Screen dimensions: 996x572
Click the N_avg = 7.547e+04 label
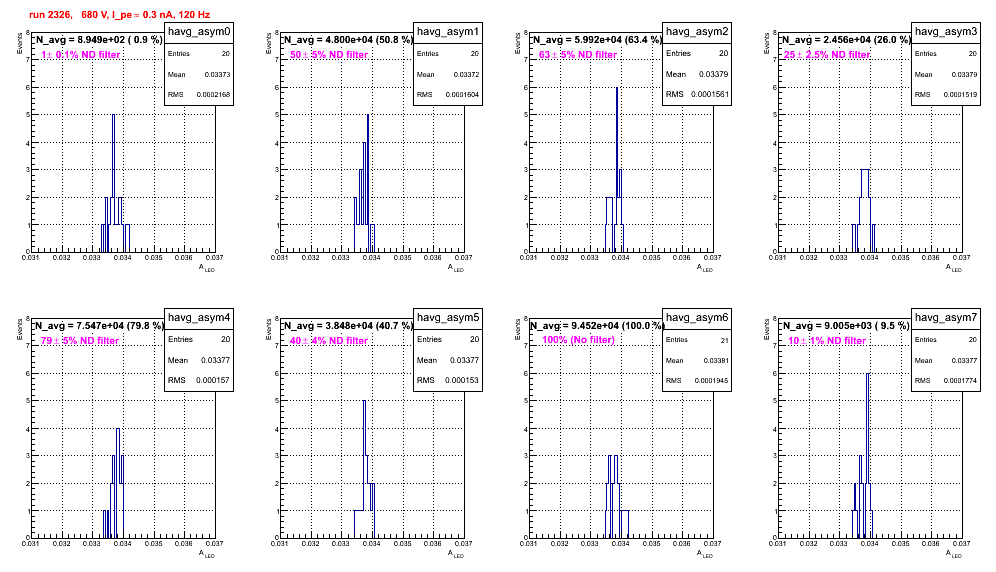(x=98, y=326)
